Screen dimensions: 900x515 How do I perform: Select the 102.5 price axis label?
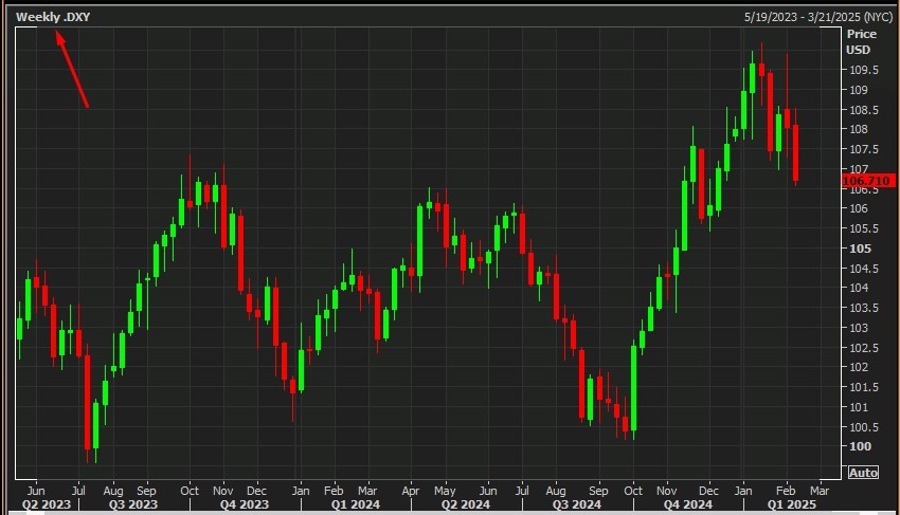[x=863, y=348]
